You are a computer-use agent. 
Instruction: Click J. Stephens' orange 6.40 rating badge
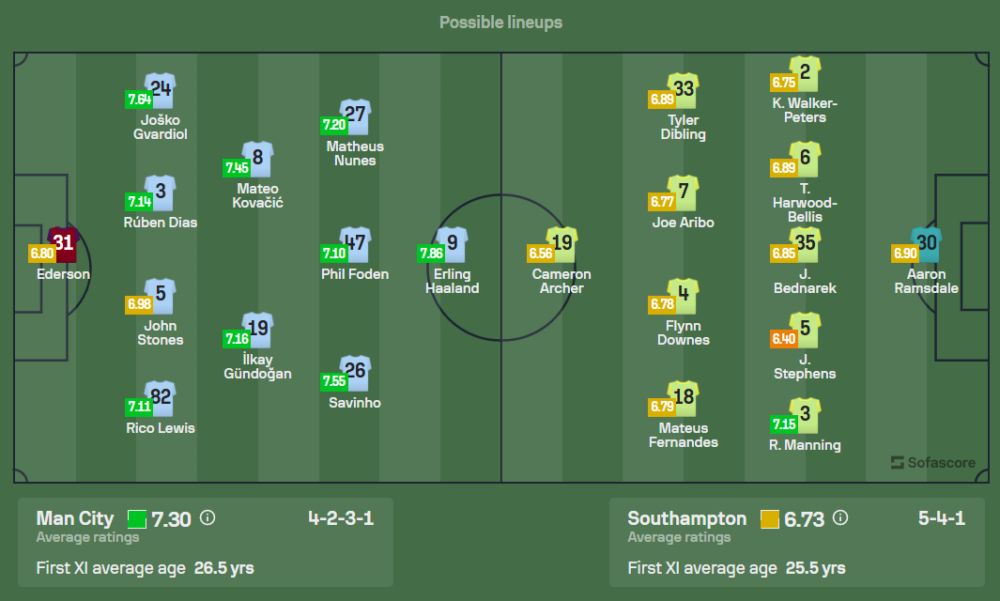pos(784,339)
